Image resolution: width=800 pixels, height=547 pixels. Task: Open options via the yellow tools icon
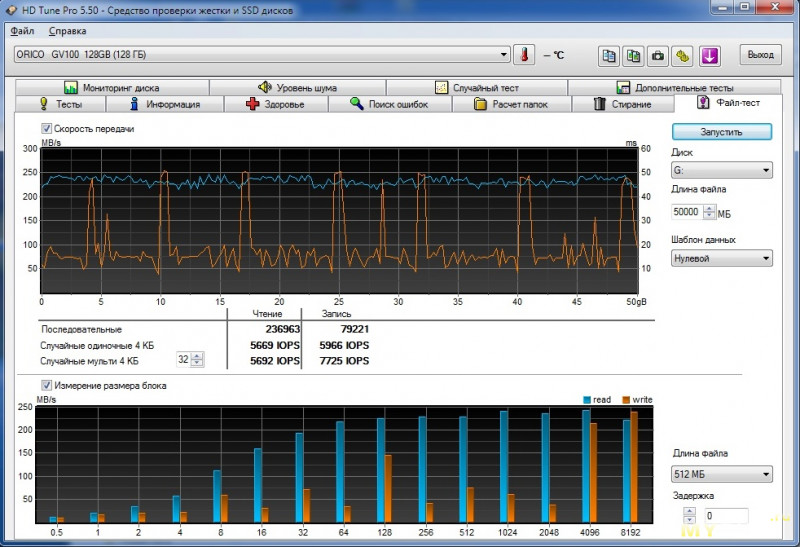[683, 55]
